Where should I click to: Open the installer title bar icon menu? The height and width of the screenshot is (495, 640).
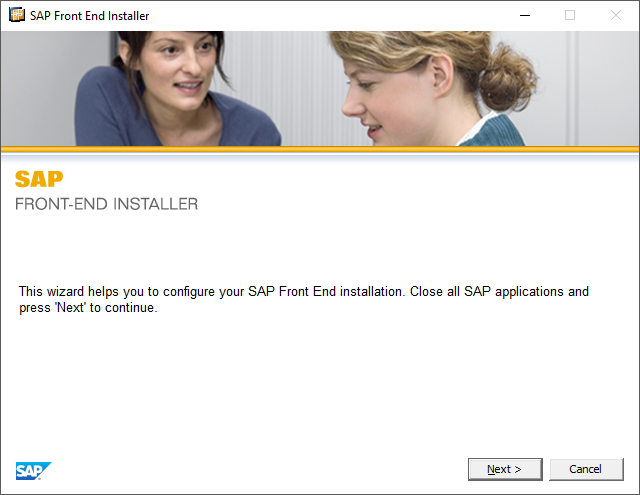[x=17, y=16]
